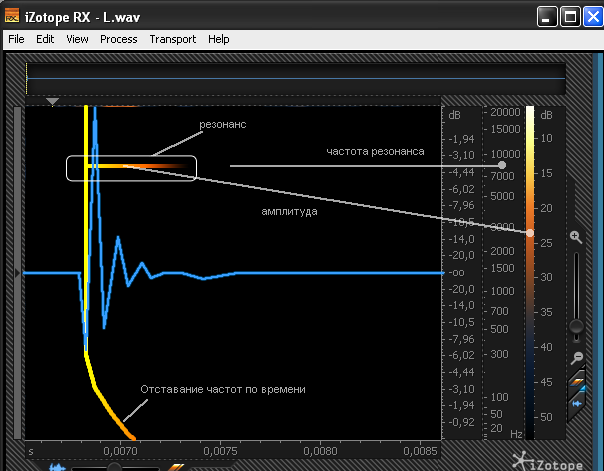The image size is (604, 471).
Task: Click the bottom spectrogram blend icon
Action: (176, 467)
